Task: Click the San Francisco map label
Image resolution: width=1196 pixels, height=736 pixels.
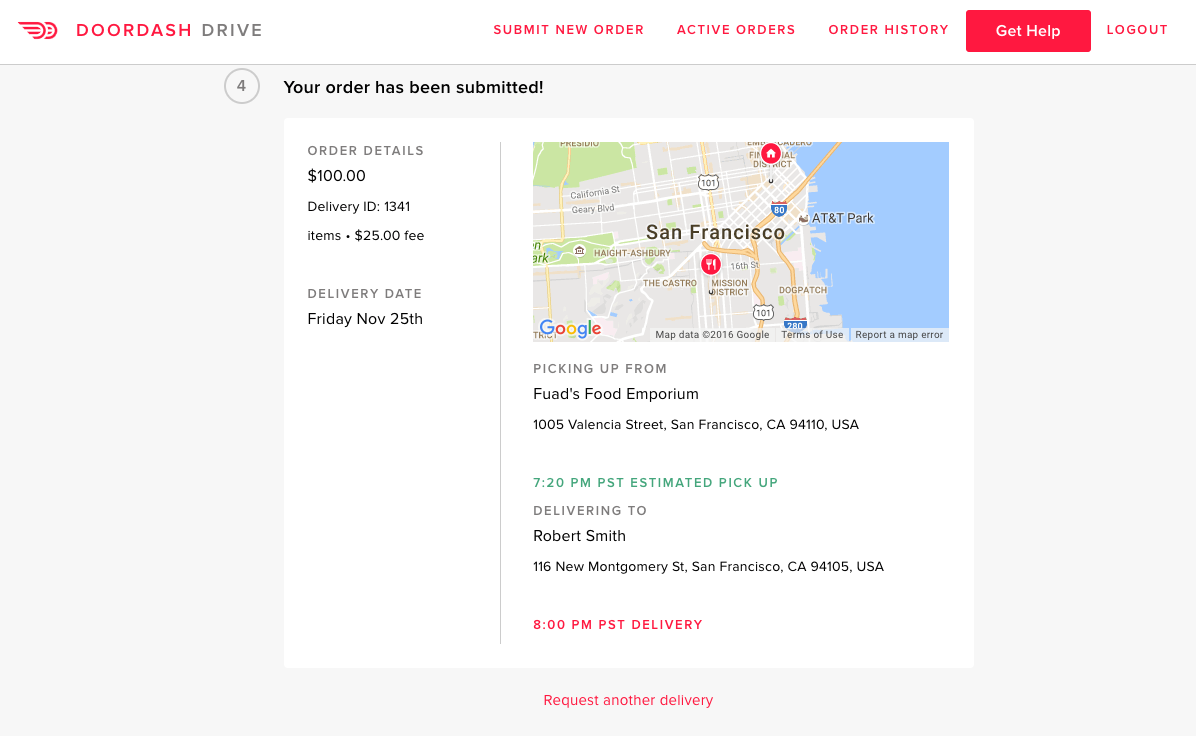Action: point(715,232)
